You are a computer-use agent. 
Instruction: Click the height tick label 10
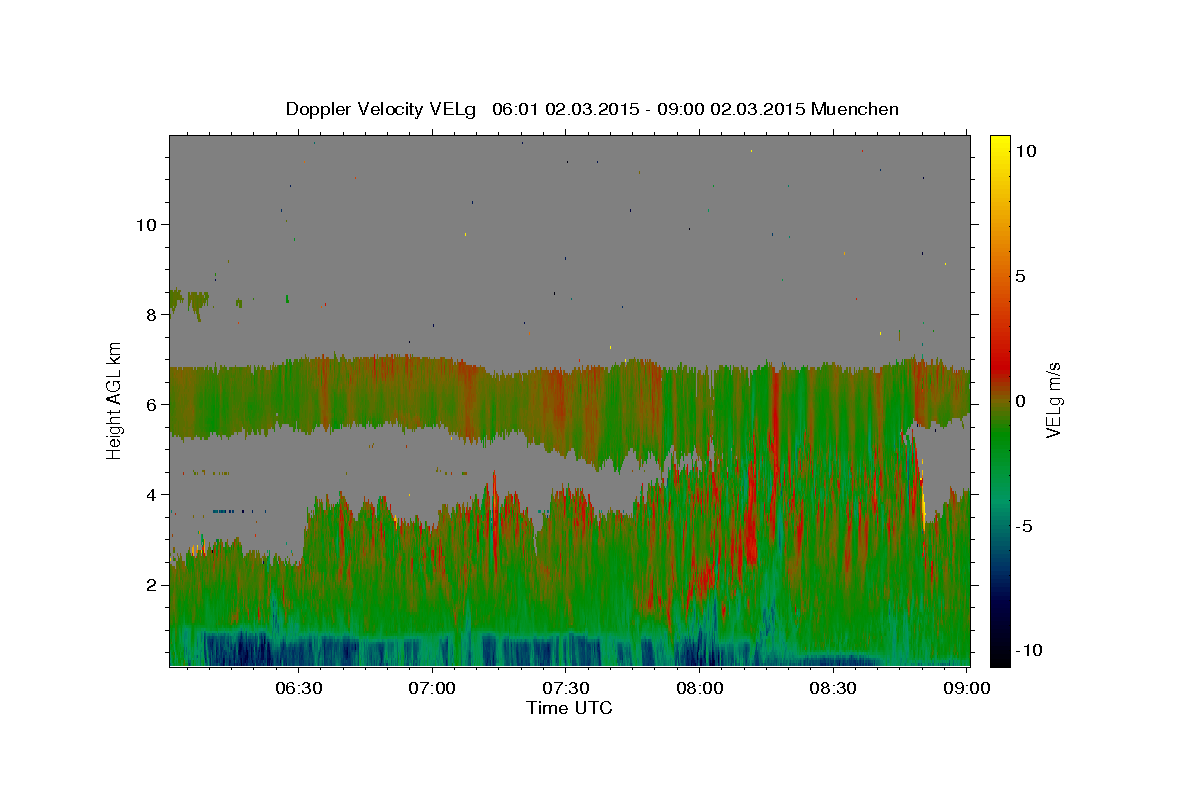pos(146,224)
